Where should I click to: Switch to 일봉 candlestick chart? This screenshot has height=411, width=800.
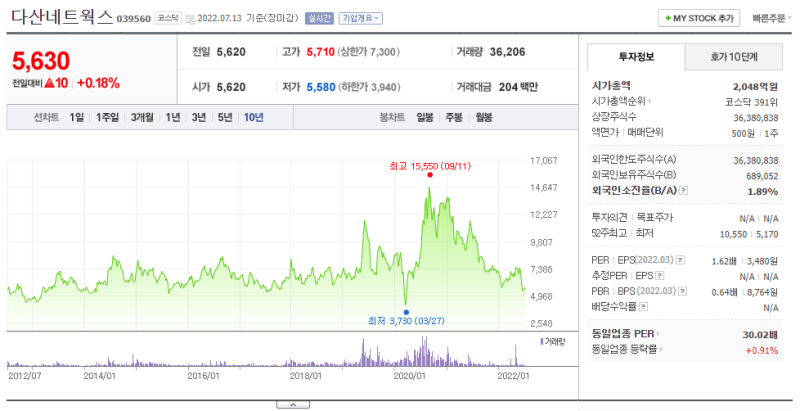425,117
